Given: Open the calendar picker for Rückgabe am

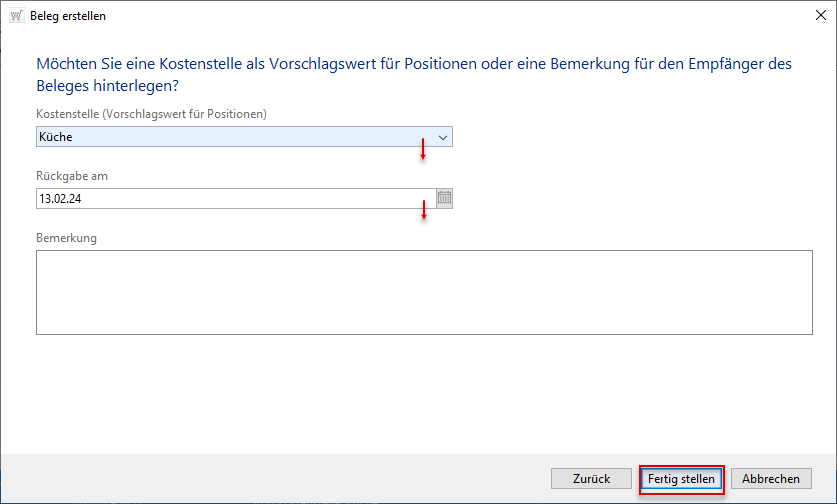Looking at the screenshot, I should point(445,199).
